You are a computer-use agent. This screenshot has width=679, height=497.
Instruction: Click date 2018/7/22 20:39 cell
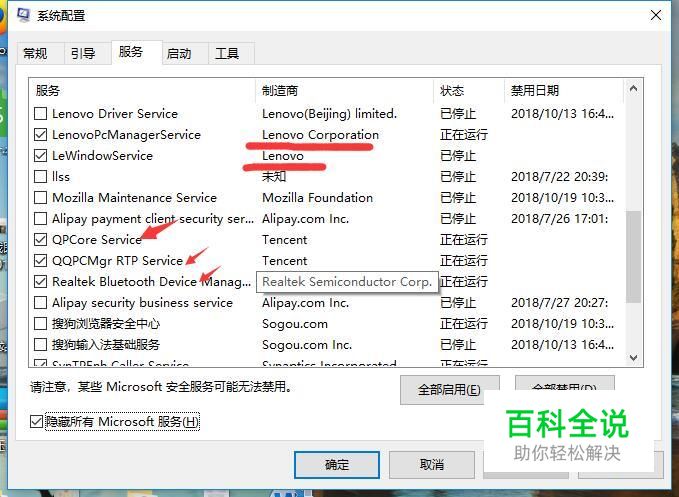559,177
